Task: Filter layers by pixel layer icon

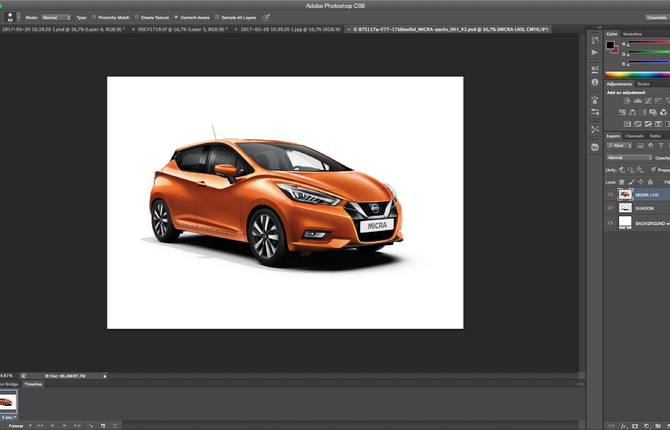Action: click(641, 146)
